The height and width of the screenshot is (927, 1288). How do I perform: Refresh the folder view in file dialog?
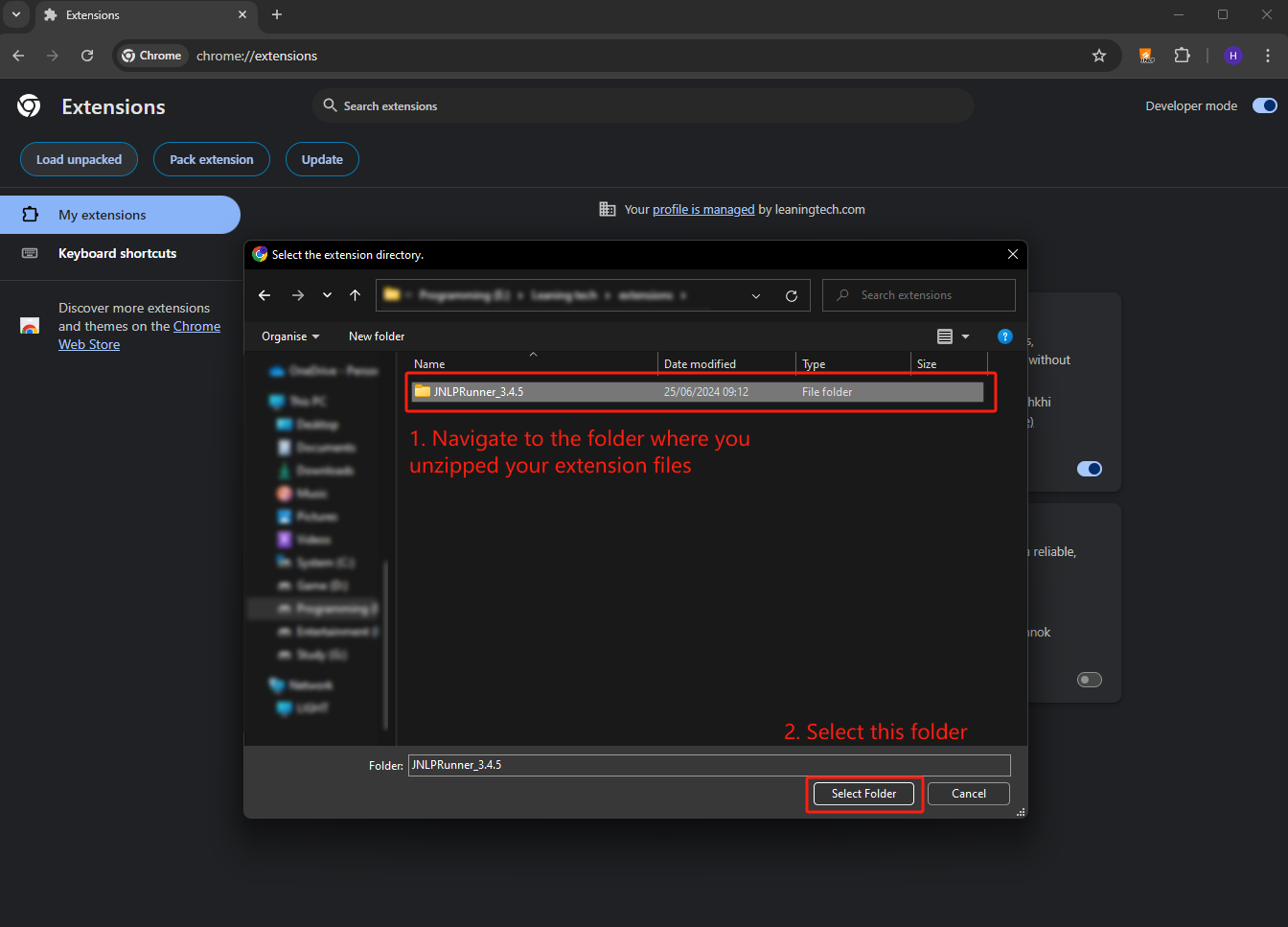point(792,296)
